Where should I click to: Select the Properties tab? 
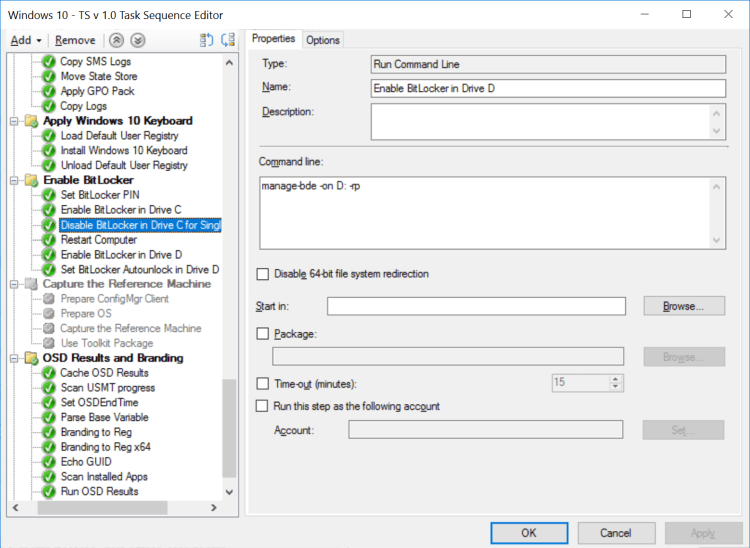click(273, 39)
